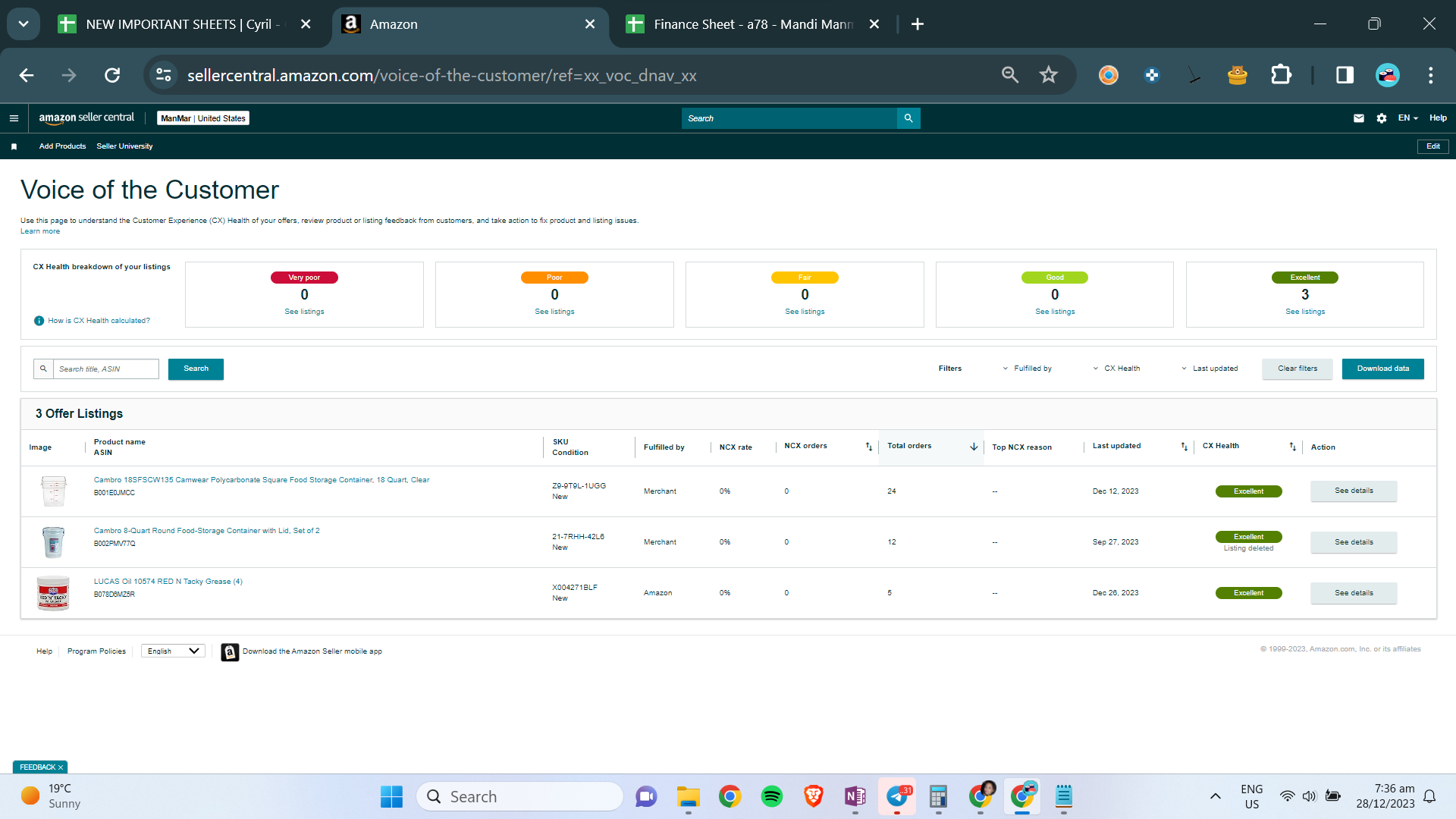The image size is (1456, 819).
Task: Click the LUCAS Oil grease thumbnail
Action: click(x=53, y=593)
